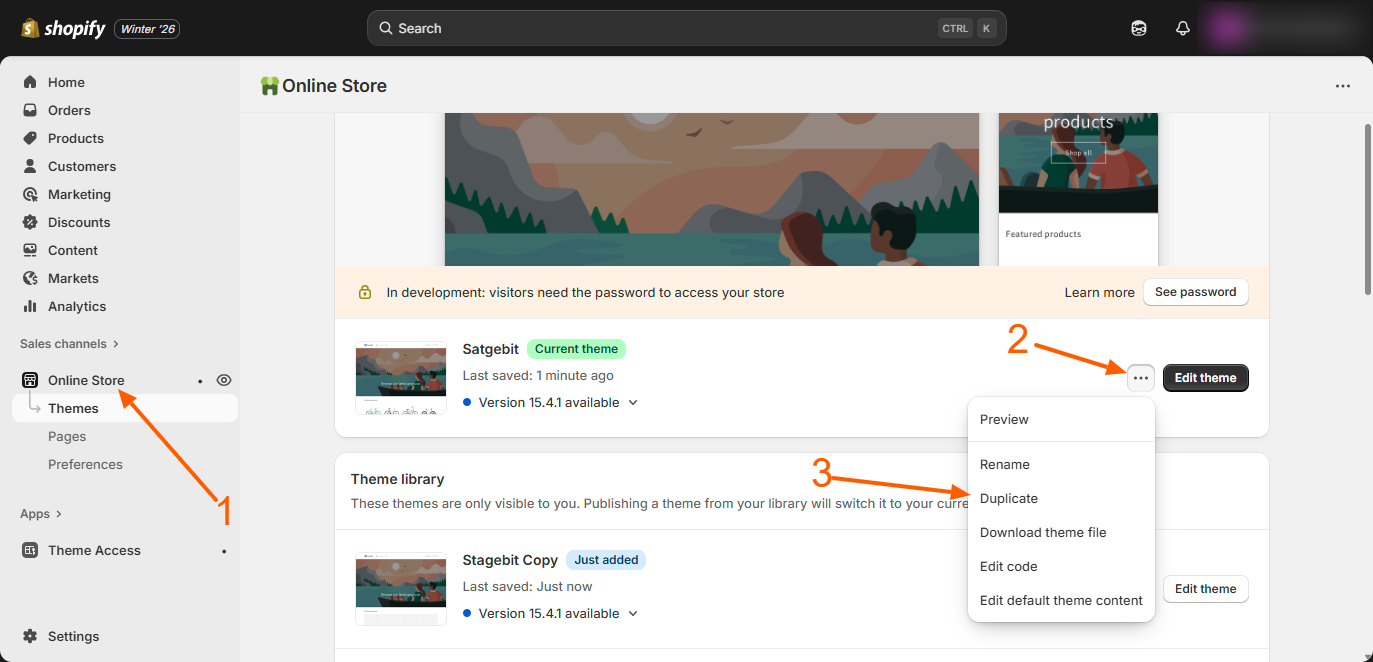The width and height of the screenshot is (1373, 662).
Task: Click the Online Store header icon
Action: point(269,86)
